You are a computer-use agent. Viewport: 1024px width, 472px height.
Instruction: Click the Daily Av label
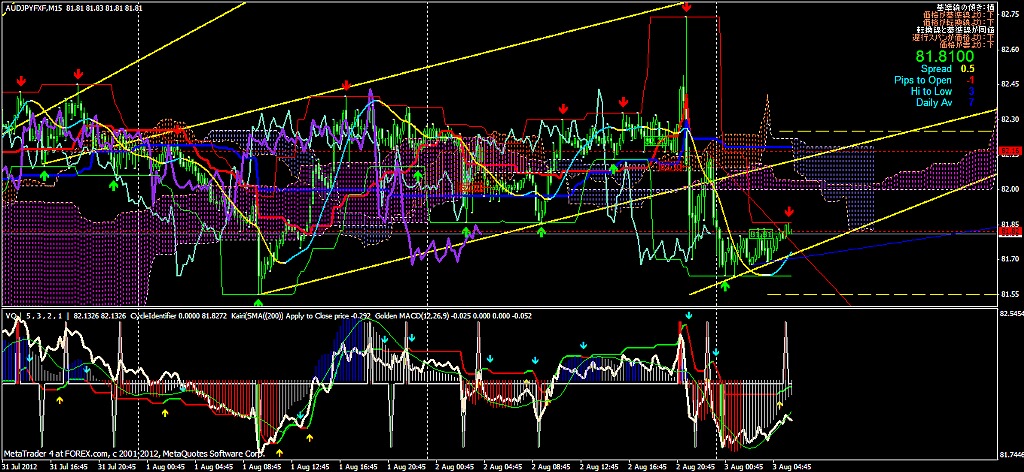933,102
